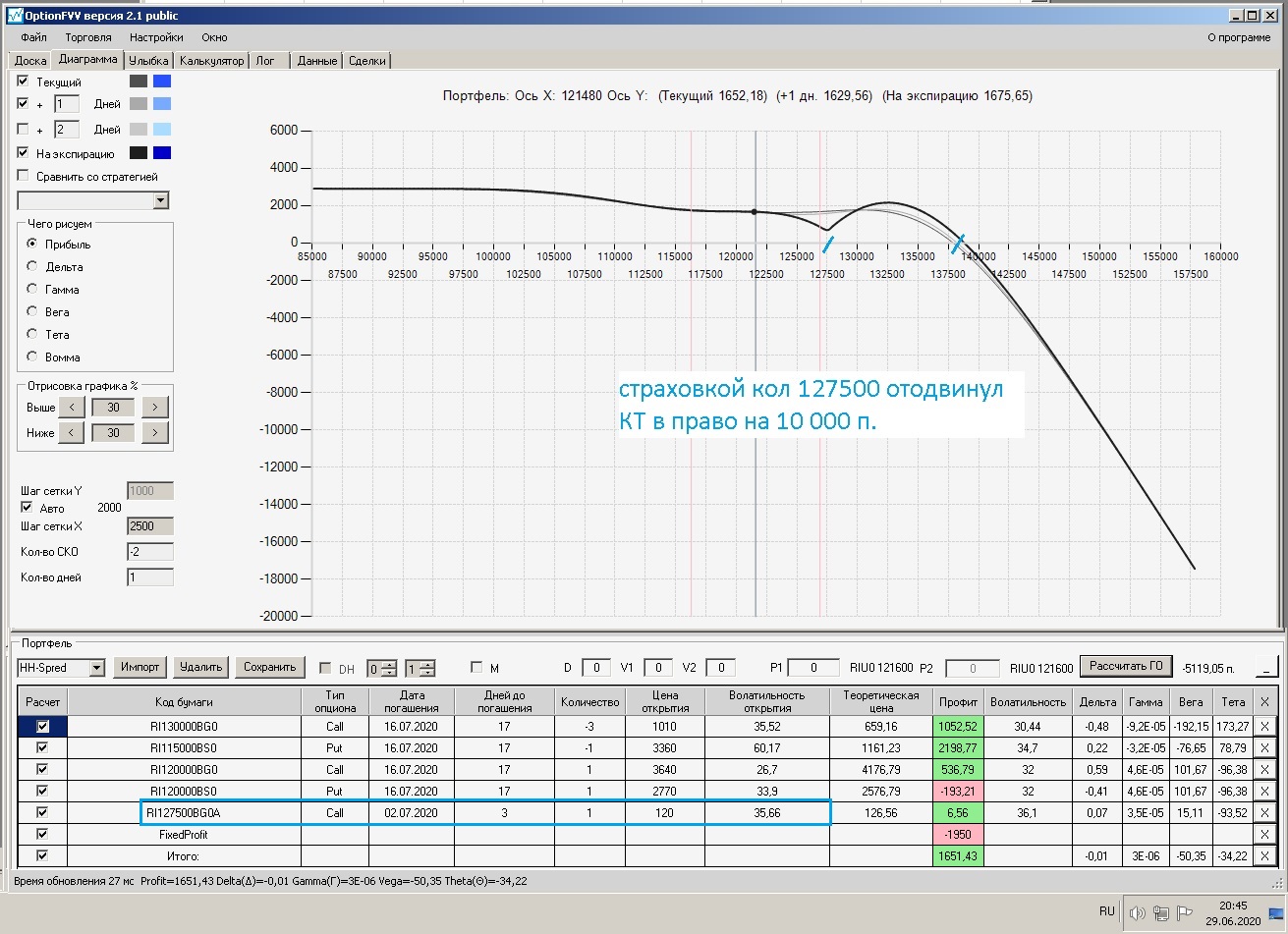Viewport: 1288px width, 934px height.
Task: Click the X on the Итого row
Action: coord(1264,856)
